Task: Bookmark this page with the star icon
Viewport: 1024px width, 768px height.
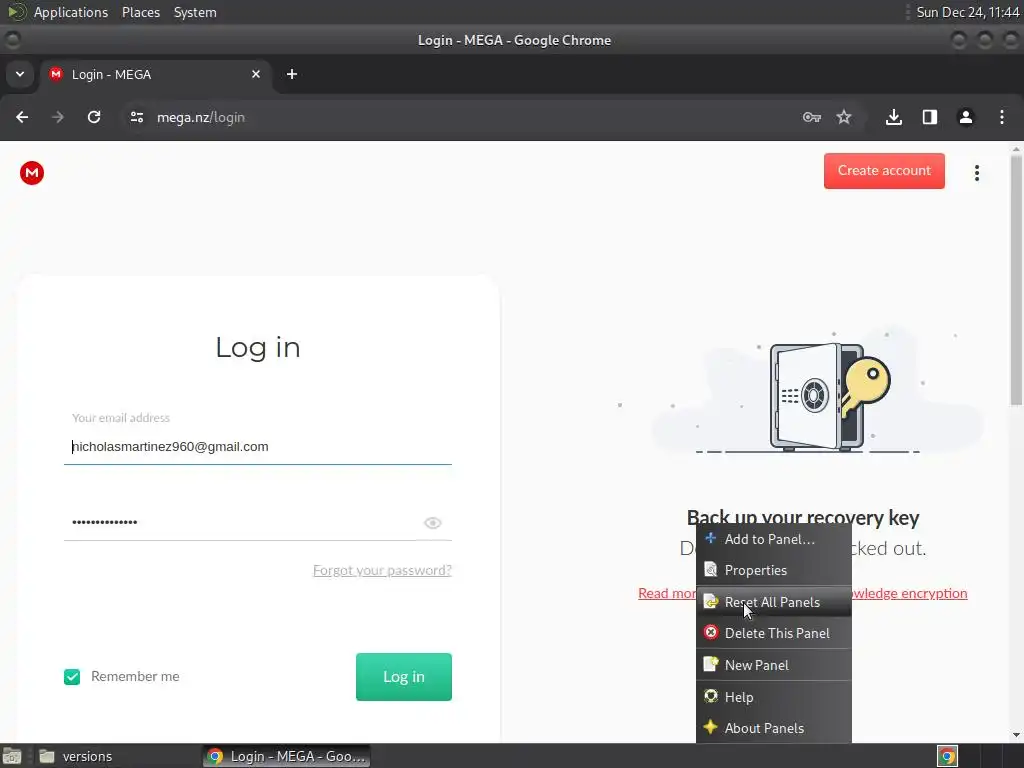Action: point(844,117)
